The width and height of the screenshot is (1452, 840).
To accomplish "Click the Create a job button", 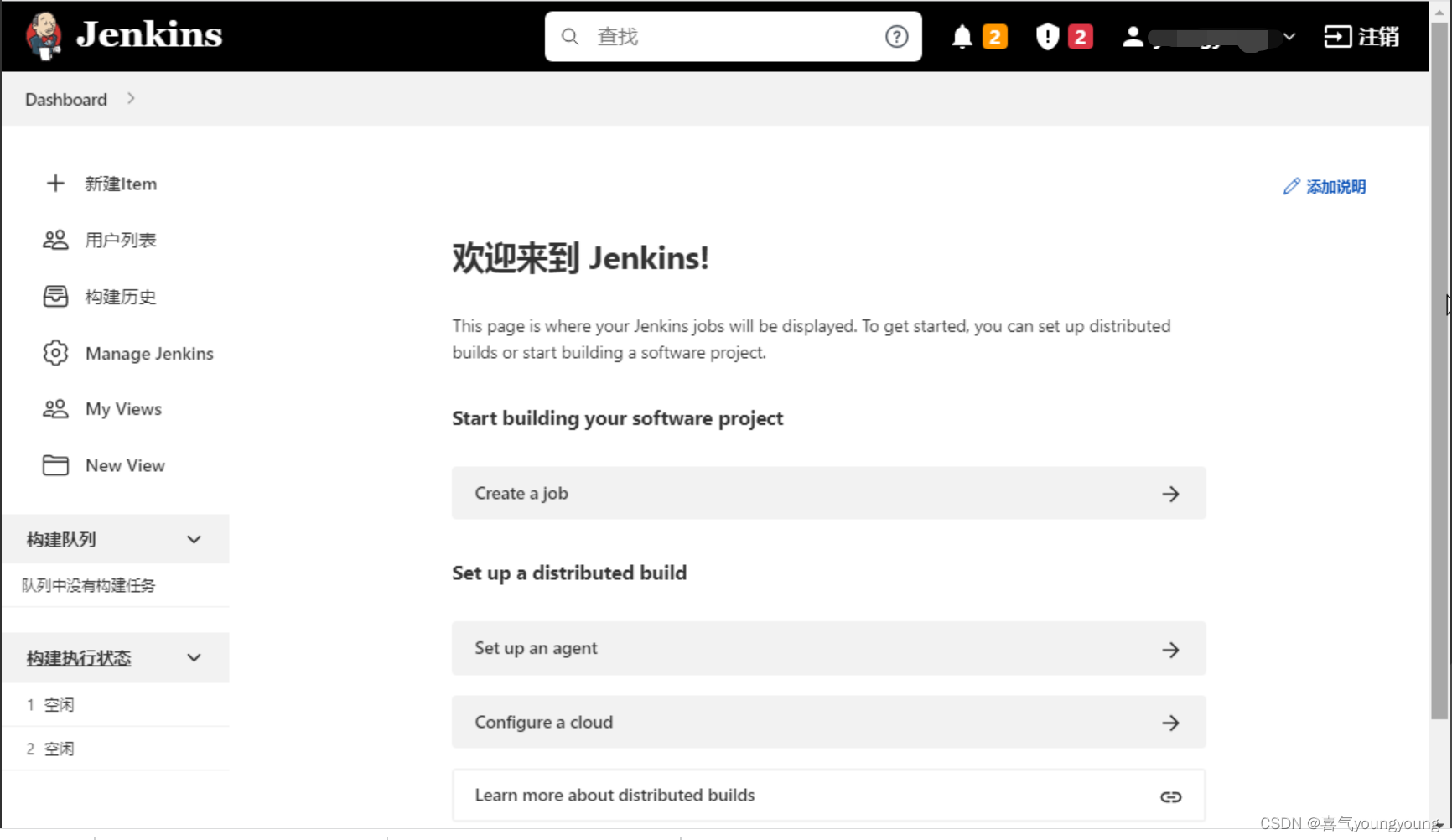I will click(x=829, y=493).
